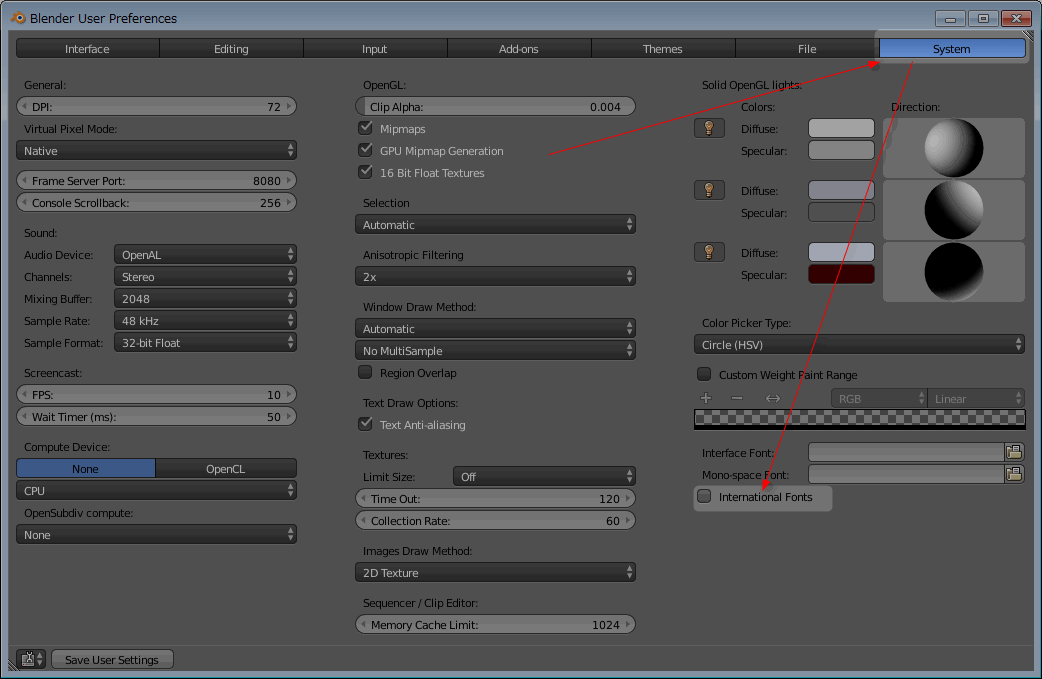Toggle Text Anti-aliasing checkbox
The width and height of the screenshot is (1042, 679).
pyautogui.click(x=365, y=424)
